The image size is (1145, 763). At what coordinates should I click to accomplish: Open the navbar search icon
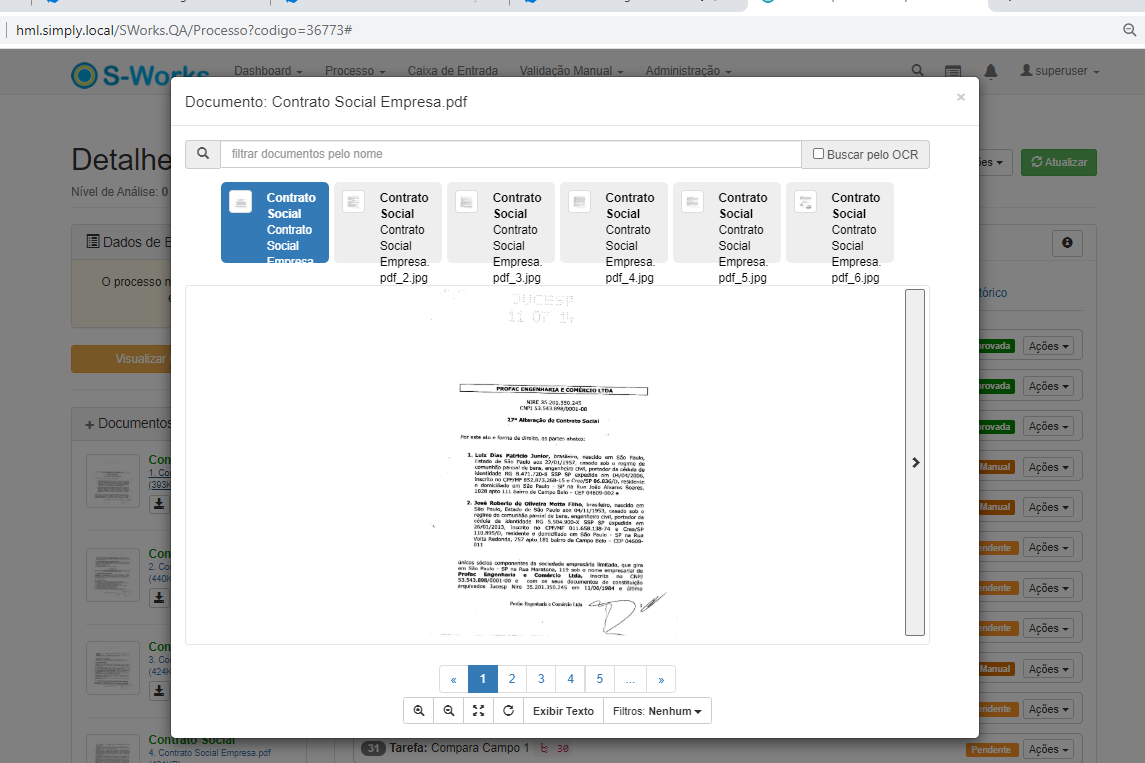pyautogui.click(x=917, y=70)
